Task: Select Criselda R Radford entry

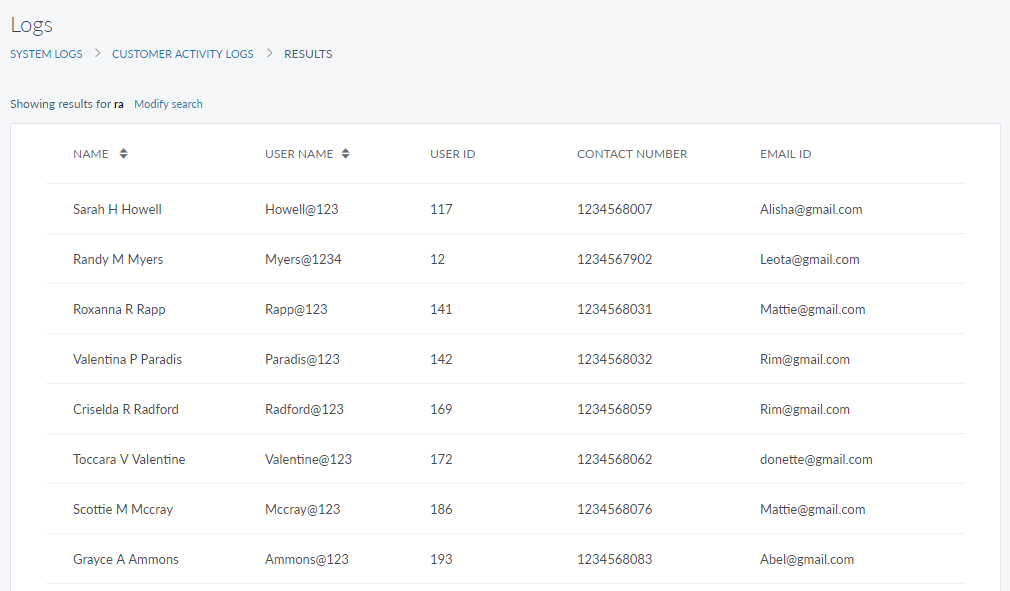Action: [x=126, y=409]
